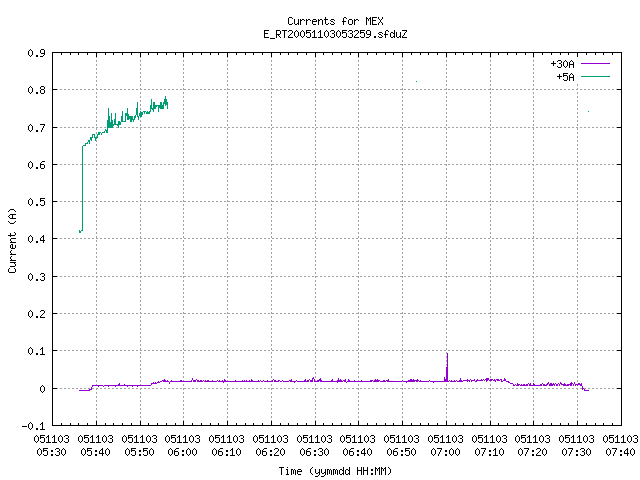Click the x-axis tick label '051103 06:40'

358,445
